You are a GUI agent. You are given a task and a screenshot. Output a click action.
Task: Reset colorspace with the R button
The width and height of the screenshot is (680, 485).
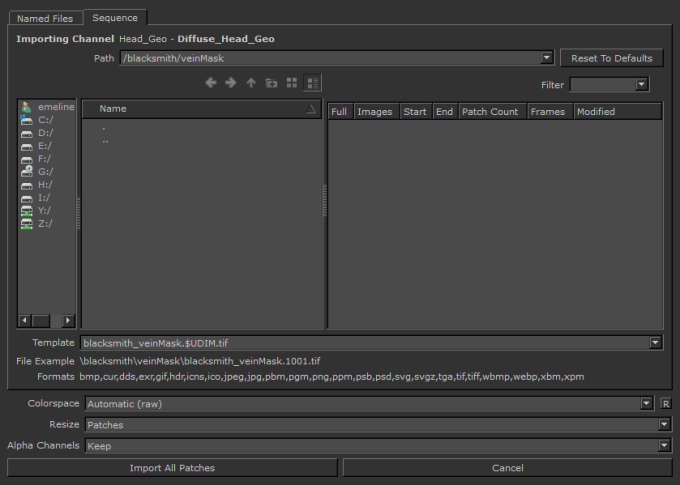click(x=666, y=404)
